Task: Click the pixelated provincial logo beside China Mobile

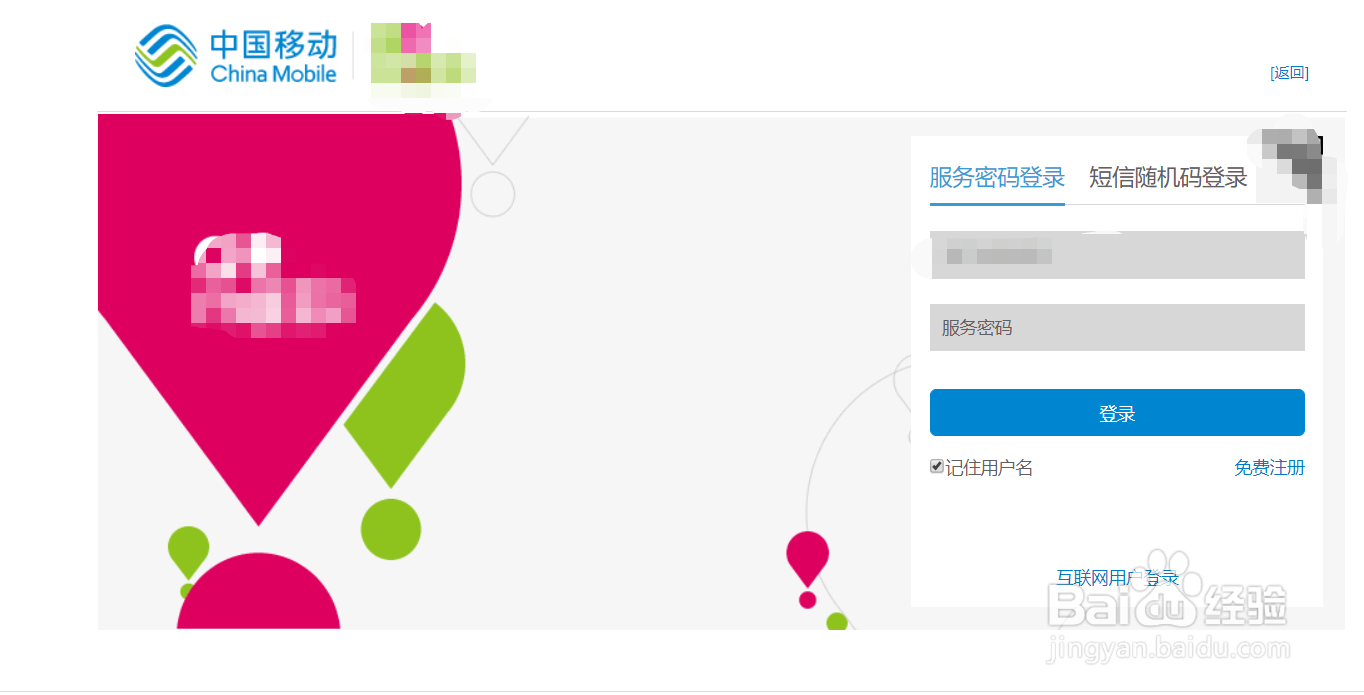Action: coord(422,62)
